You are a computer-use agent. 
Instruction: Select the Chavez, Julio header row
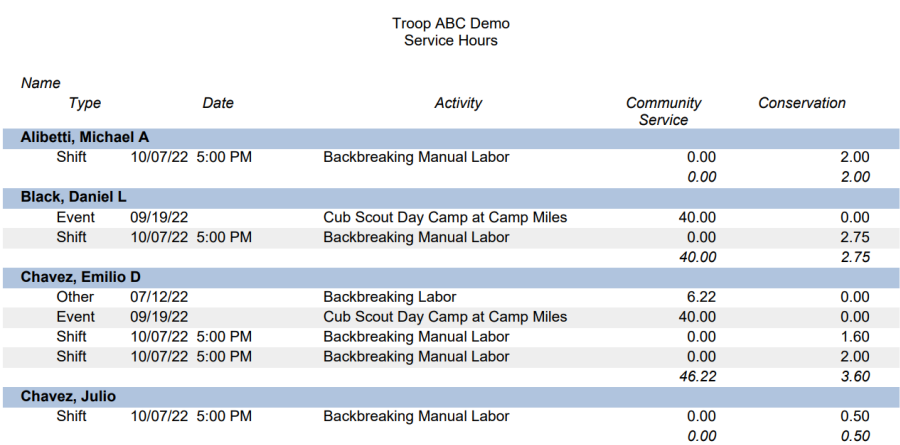pos(451,397)
